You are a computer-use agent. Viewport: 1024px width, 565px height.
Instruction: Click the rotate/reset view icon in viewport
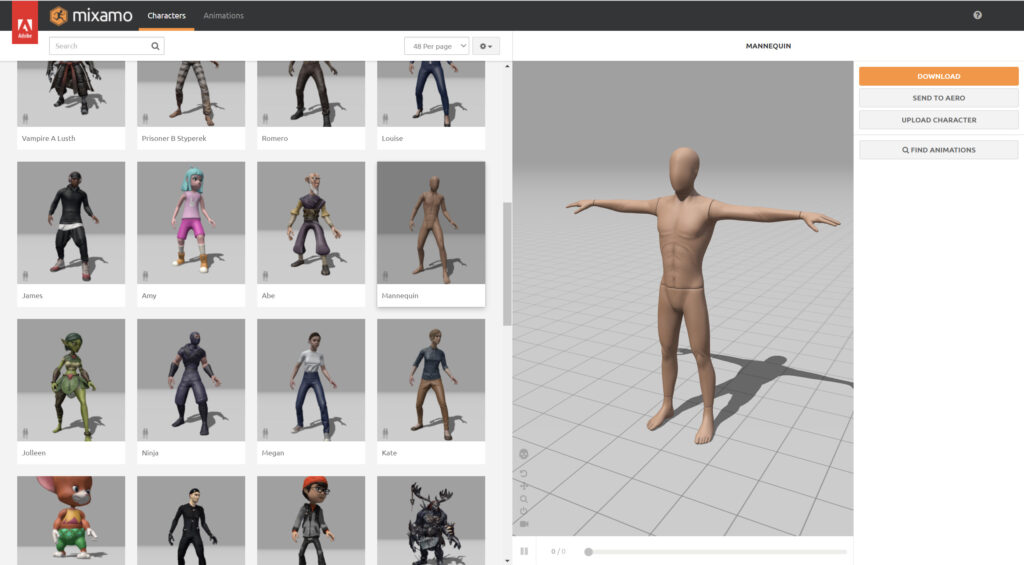(x=524, y=472)
